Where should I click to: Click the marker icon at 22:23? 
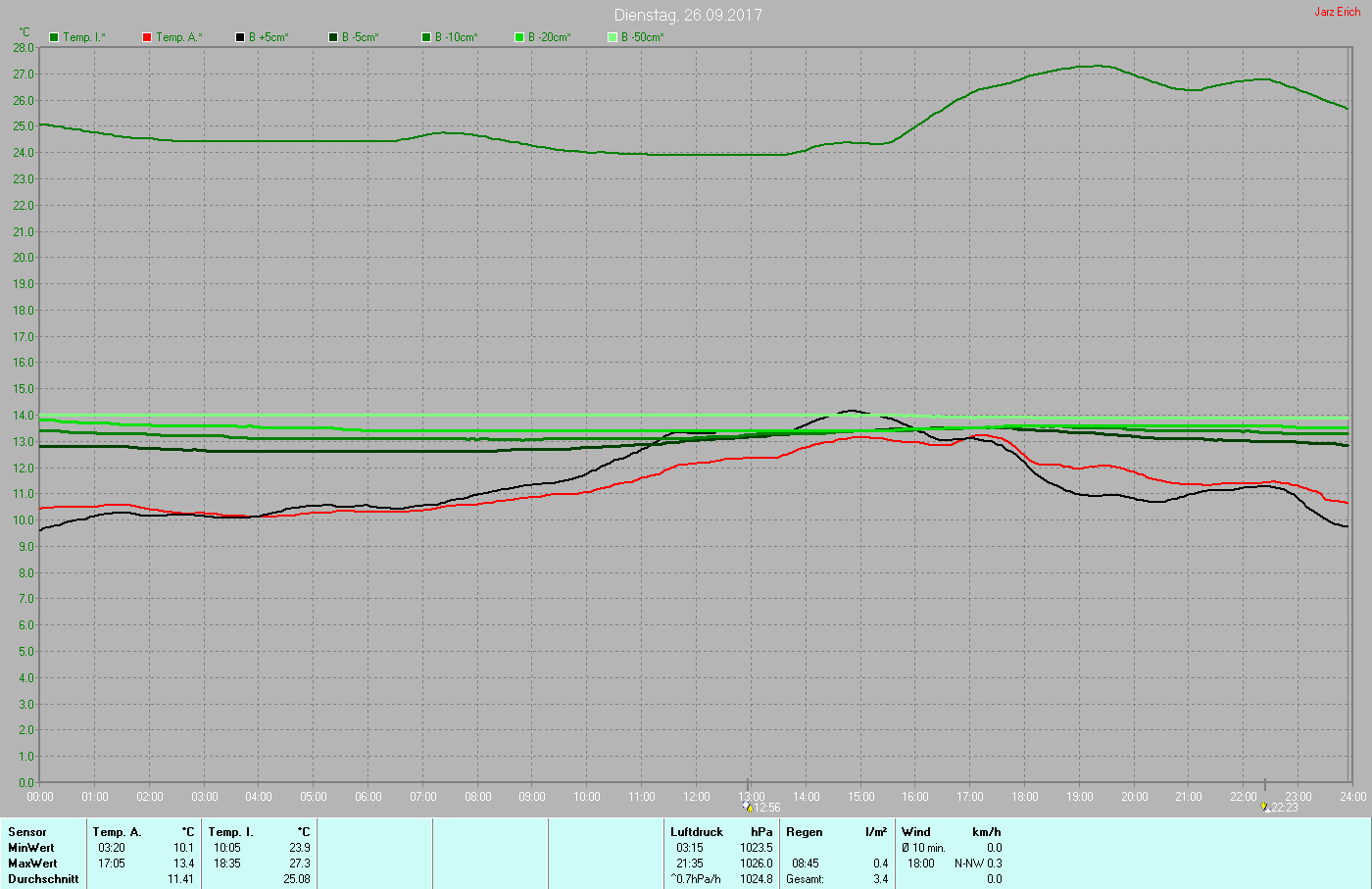(1266, 808)
